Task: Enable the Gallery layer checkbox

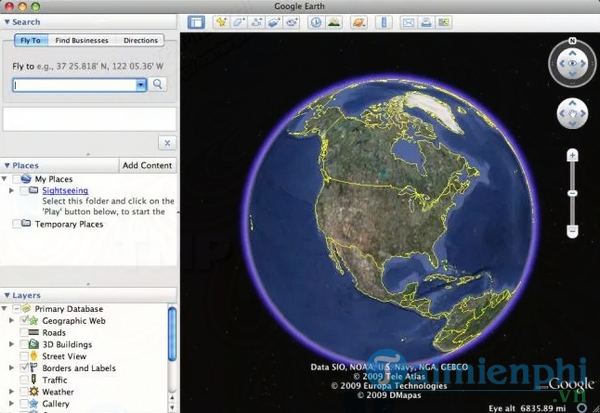Action: (24, 403)
